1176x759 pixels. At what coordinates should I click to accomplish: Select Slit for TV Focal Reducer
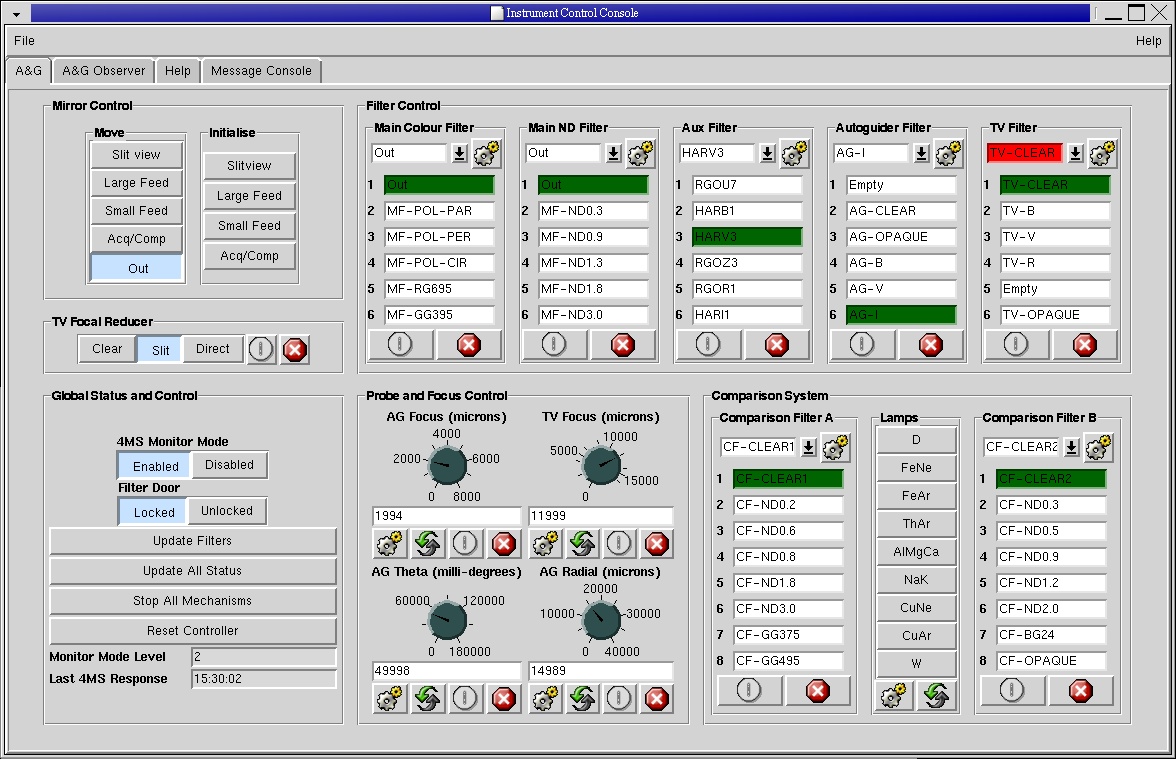point(160,350)
